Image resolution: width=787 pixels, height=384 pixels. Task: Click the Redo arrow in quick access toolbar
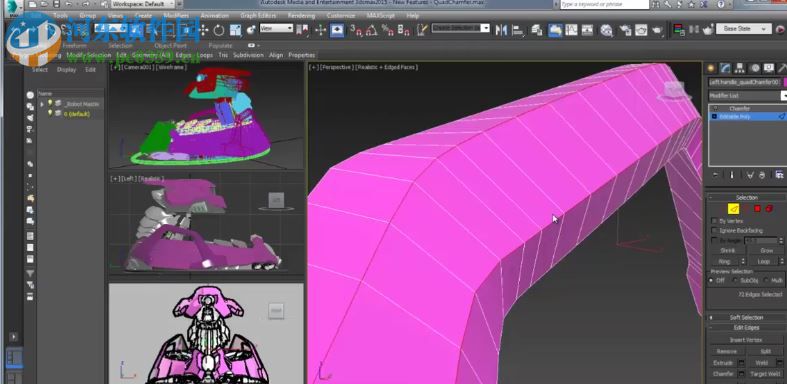(x=86, y=4)
